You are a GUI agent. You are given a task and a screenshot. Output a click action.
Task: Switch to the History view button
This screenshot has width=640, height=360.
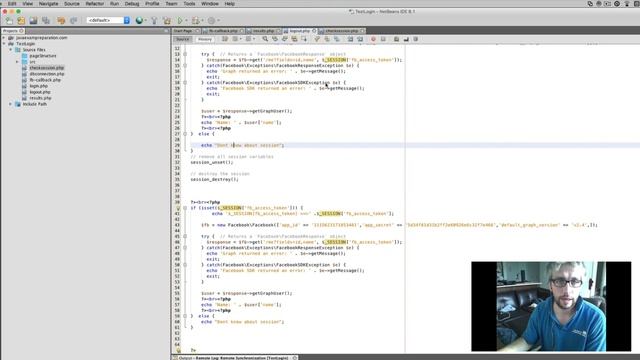coord(205,39)
